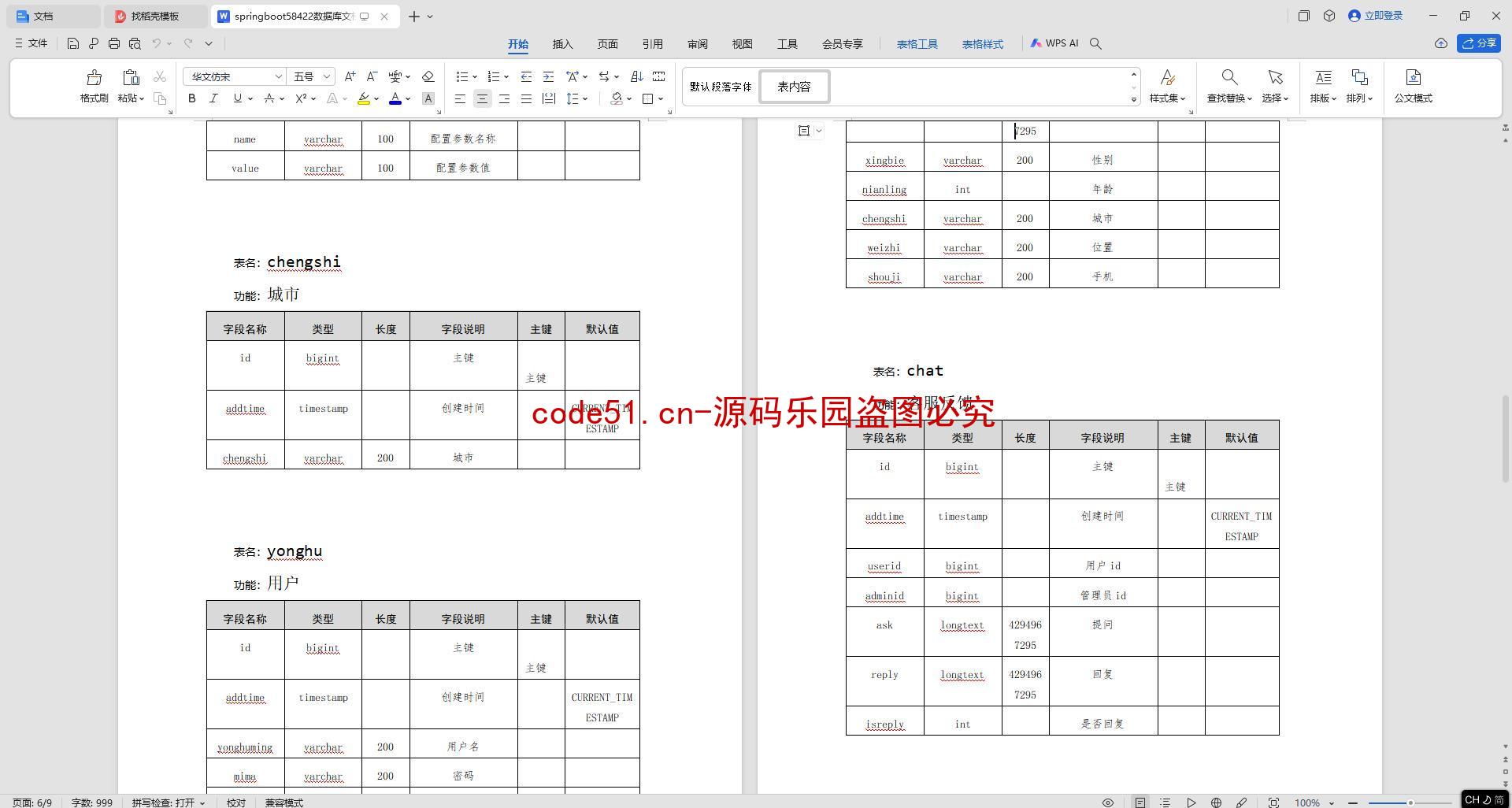Viewport: 1512px width, 808px height.
Task: Toggle Underline formatting
Action: click(237, 98)
